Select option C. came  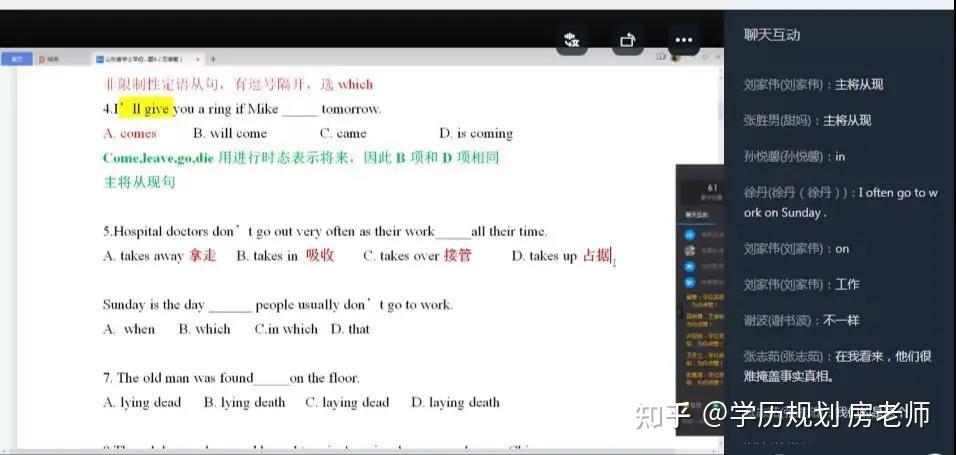[343, 134]
